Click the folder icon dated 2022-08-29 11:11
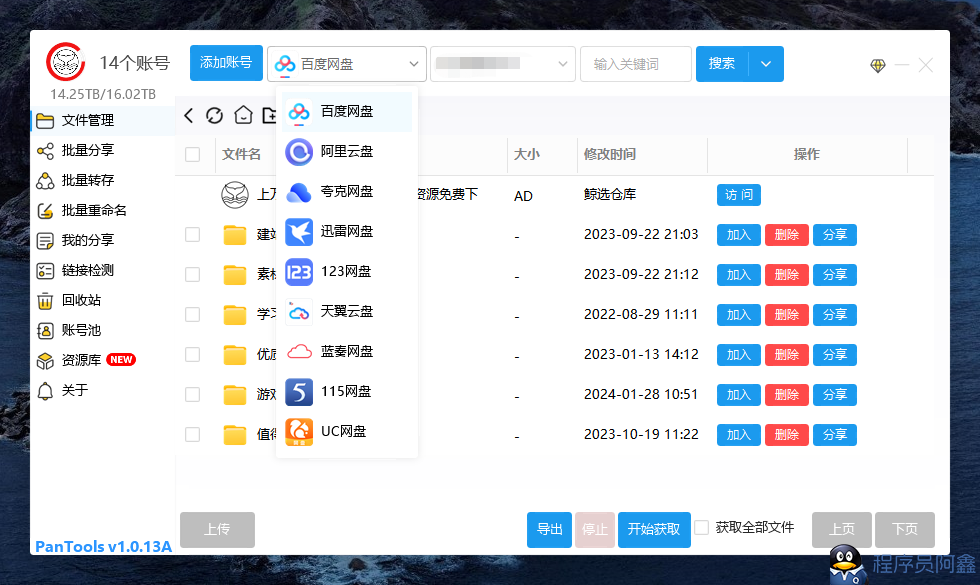This screenshot has height=585, width=980. (x=235, y=315)
